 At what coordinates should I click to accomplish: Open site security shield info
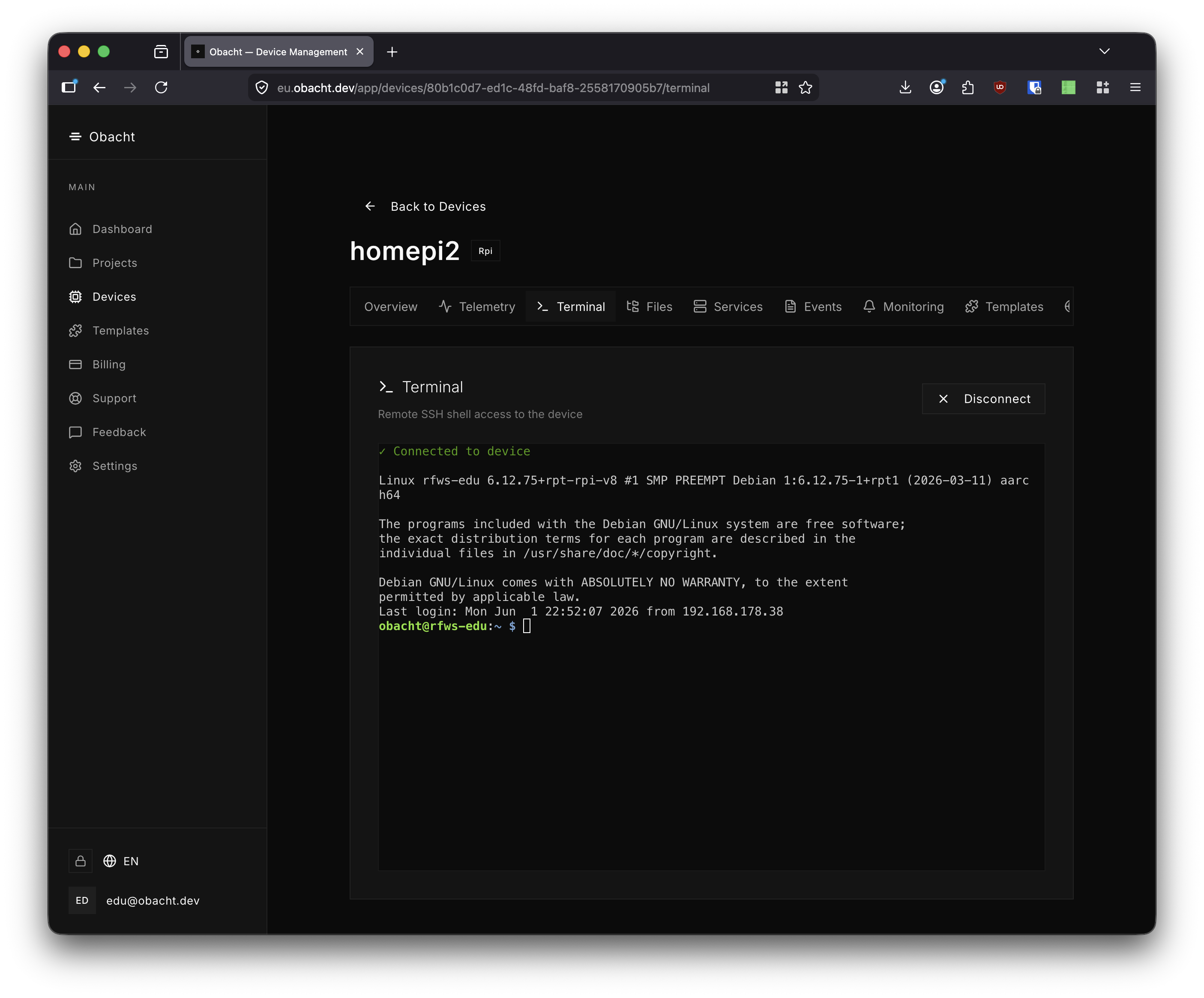[262, 88]
